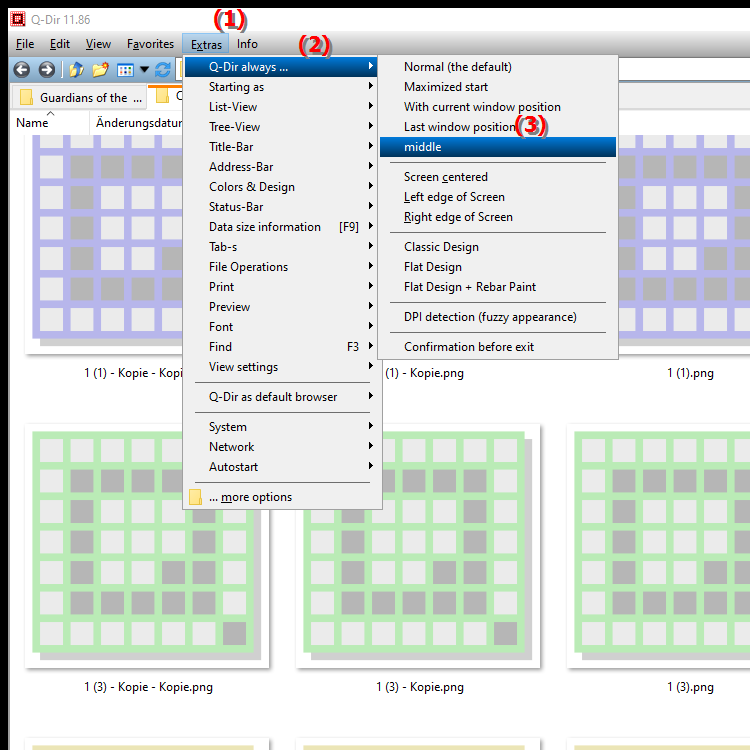Viewport: 750px width, 750px height.
Task: Click the Q-Dir application icon in title bar
Action: pos(18,19)
